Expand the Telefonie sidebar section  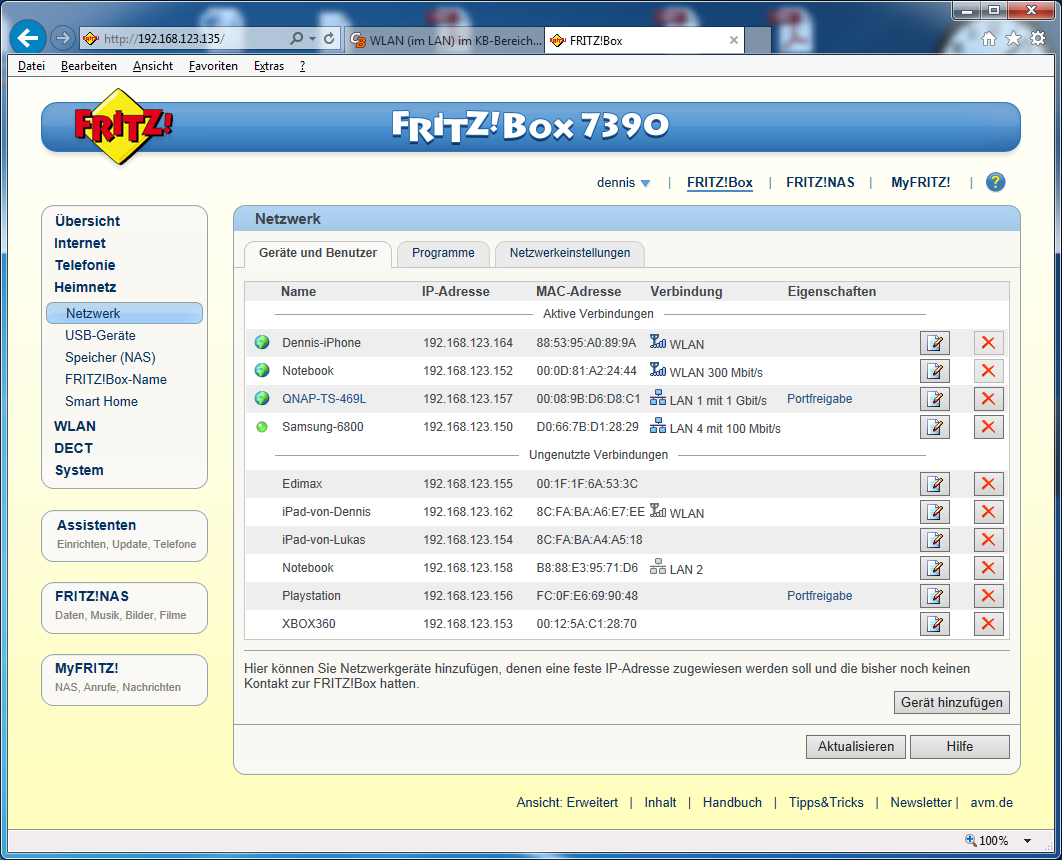[85, 265]
